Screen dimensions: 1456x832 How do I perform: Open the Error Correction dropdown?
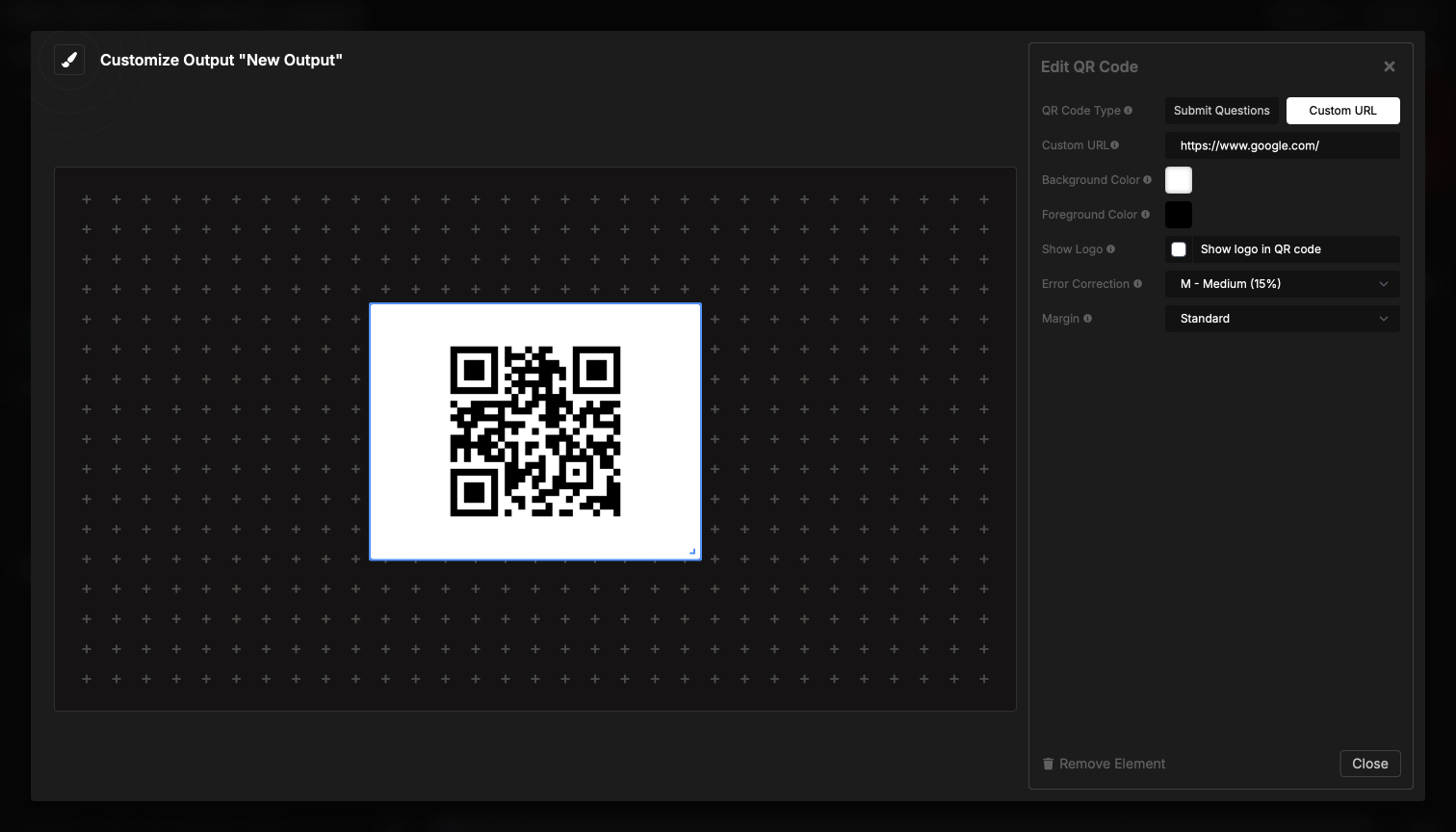point(1282,283)
